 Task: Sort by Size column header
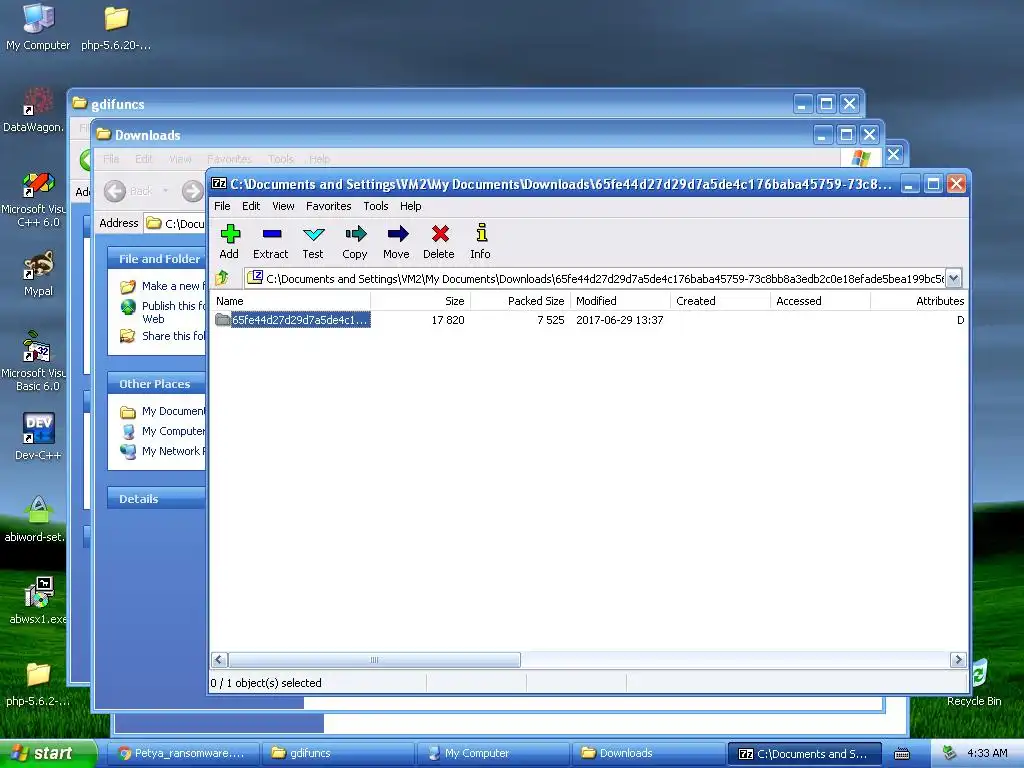421,301
